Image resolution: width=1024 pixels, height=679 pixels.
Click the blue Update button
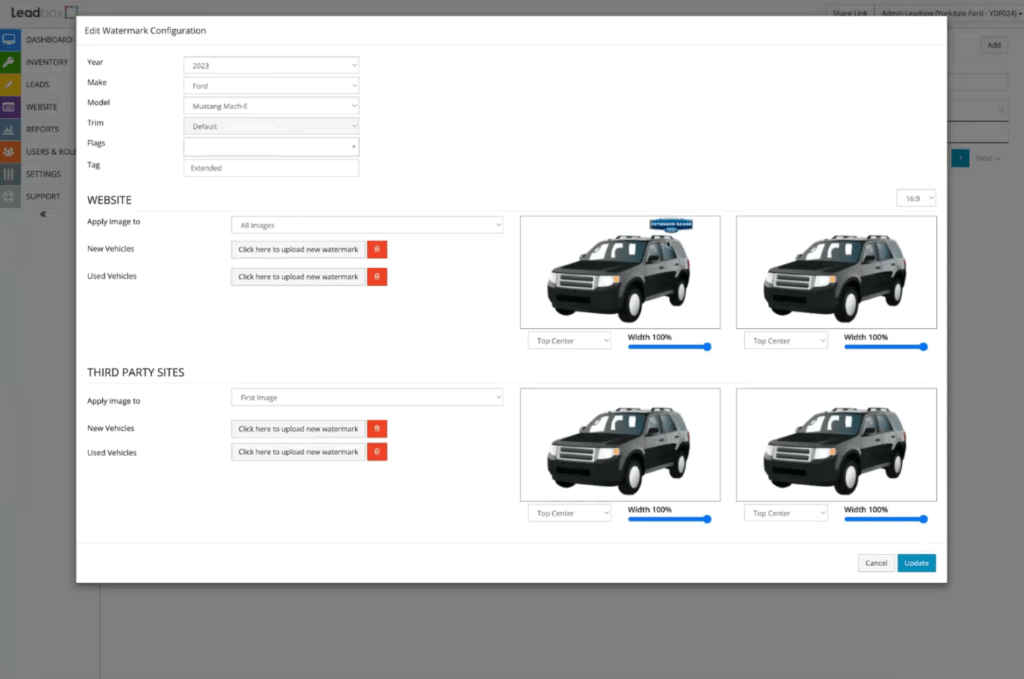(x=916, y=563)
